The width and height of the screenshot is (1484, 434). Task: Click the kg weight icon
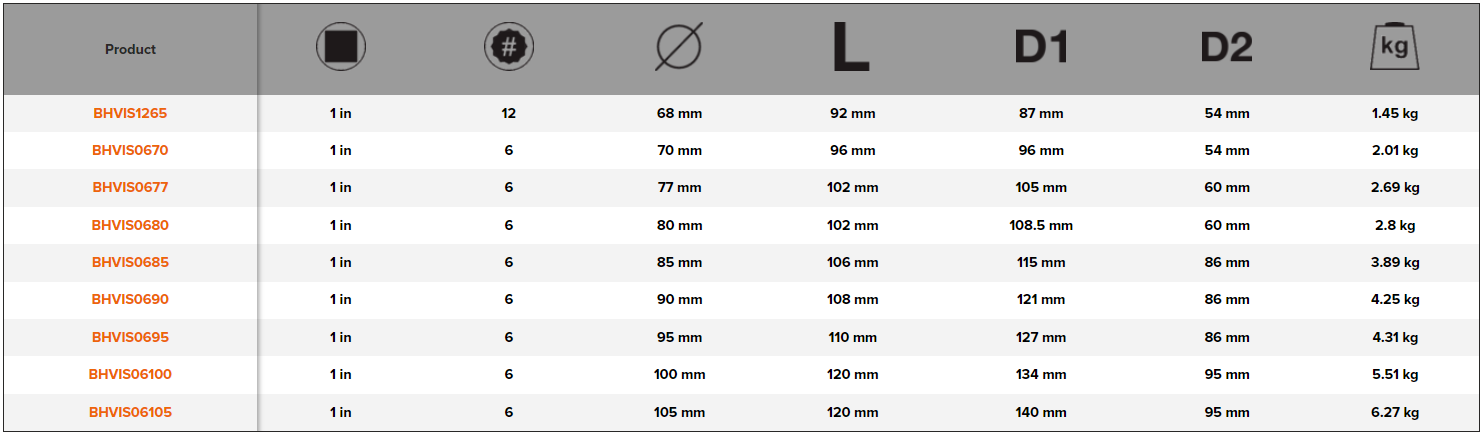pos(1395,47)
